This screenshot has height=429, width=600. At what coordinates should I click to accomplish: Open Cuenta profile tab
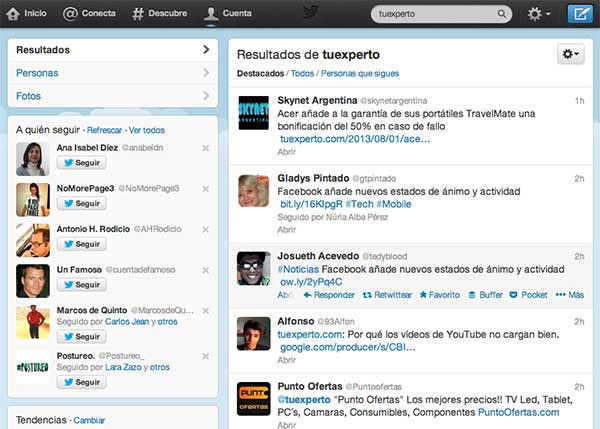[228, 13]
